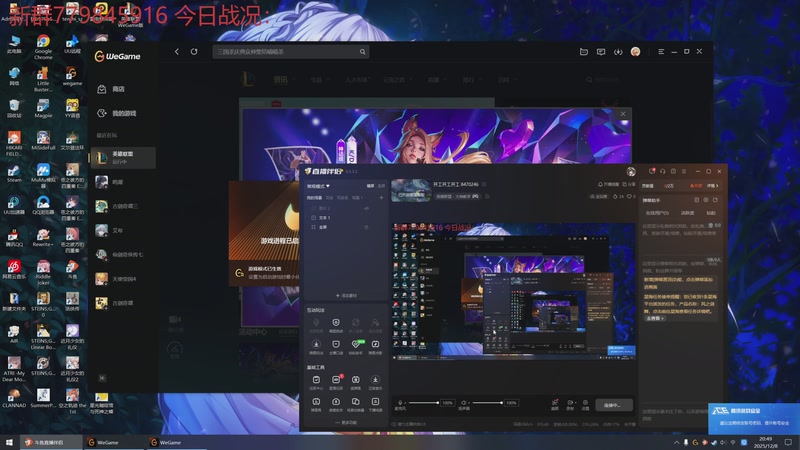Screen dimensions: 800x450
Task: Open Steam desktop icon
Action: 14,173
